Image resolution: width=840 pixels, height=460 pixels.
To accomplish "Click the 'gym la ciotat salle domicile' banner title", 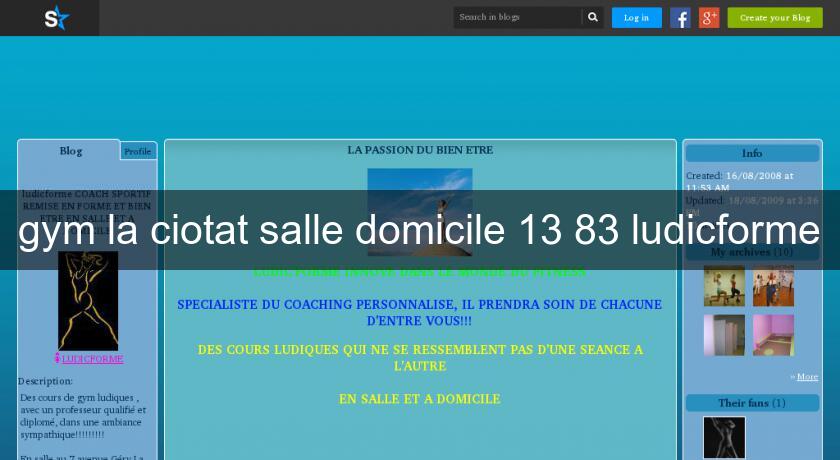I will point(419,230).
